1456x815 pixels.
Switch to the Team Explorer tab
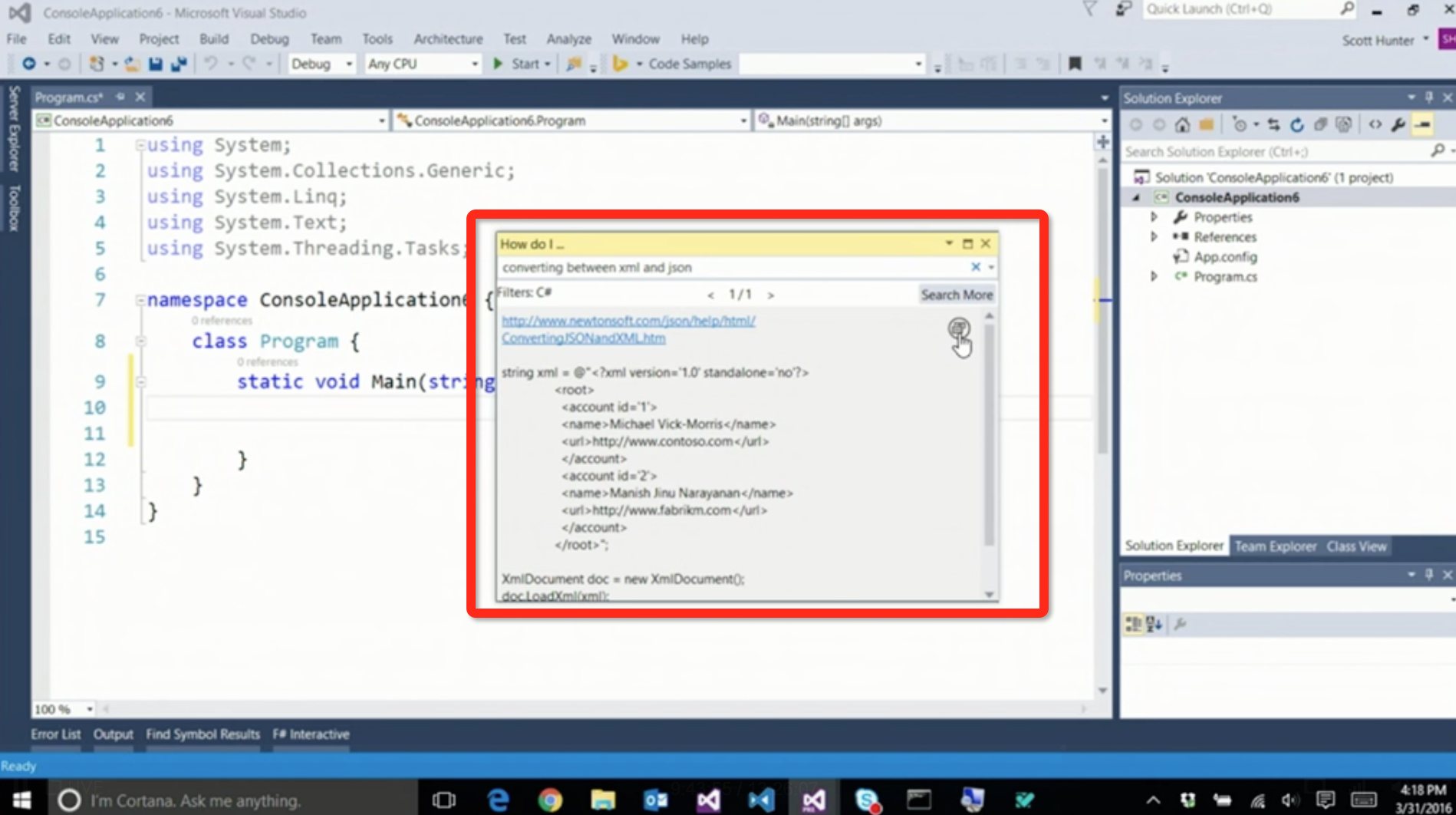[x=1275, y=546]
